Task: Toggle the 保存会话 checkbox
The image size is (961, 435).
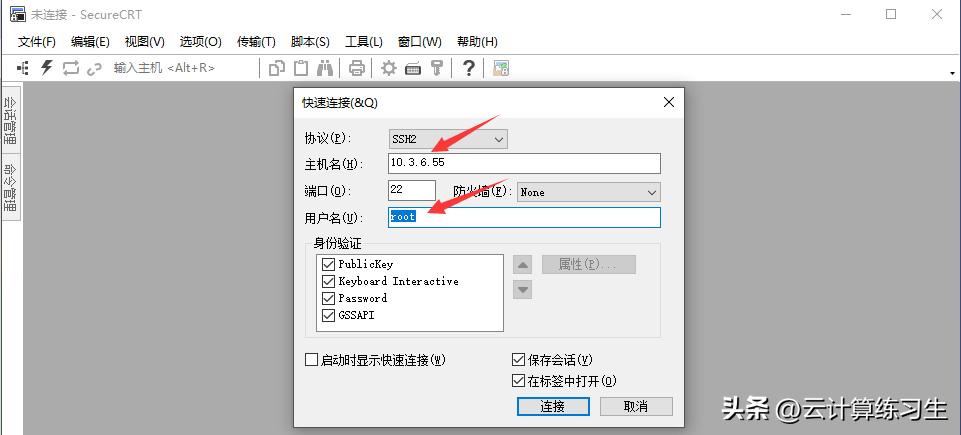Action: pyautogui.click(x=518, y=360)
